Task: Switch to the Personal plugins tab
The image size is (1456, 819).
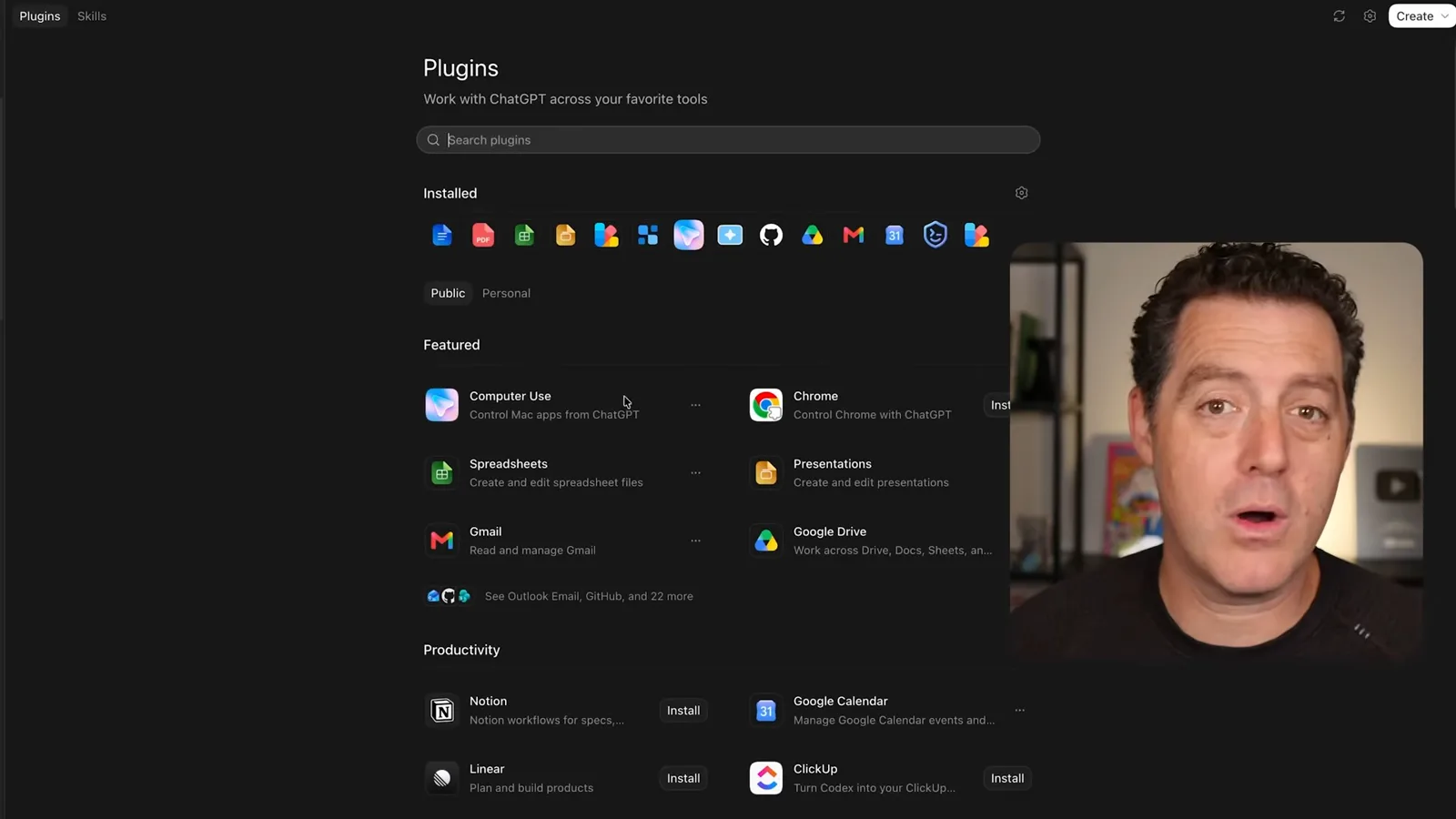Action: tap(506, 293)
